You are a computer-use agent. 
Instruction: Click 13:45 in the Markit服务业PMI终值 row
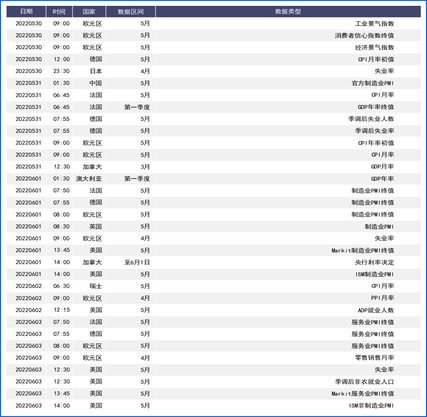tap(61, 394)
